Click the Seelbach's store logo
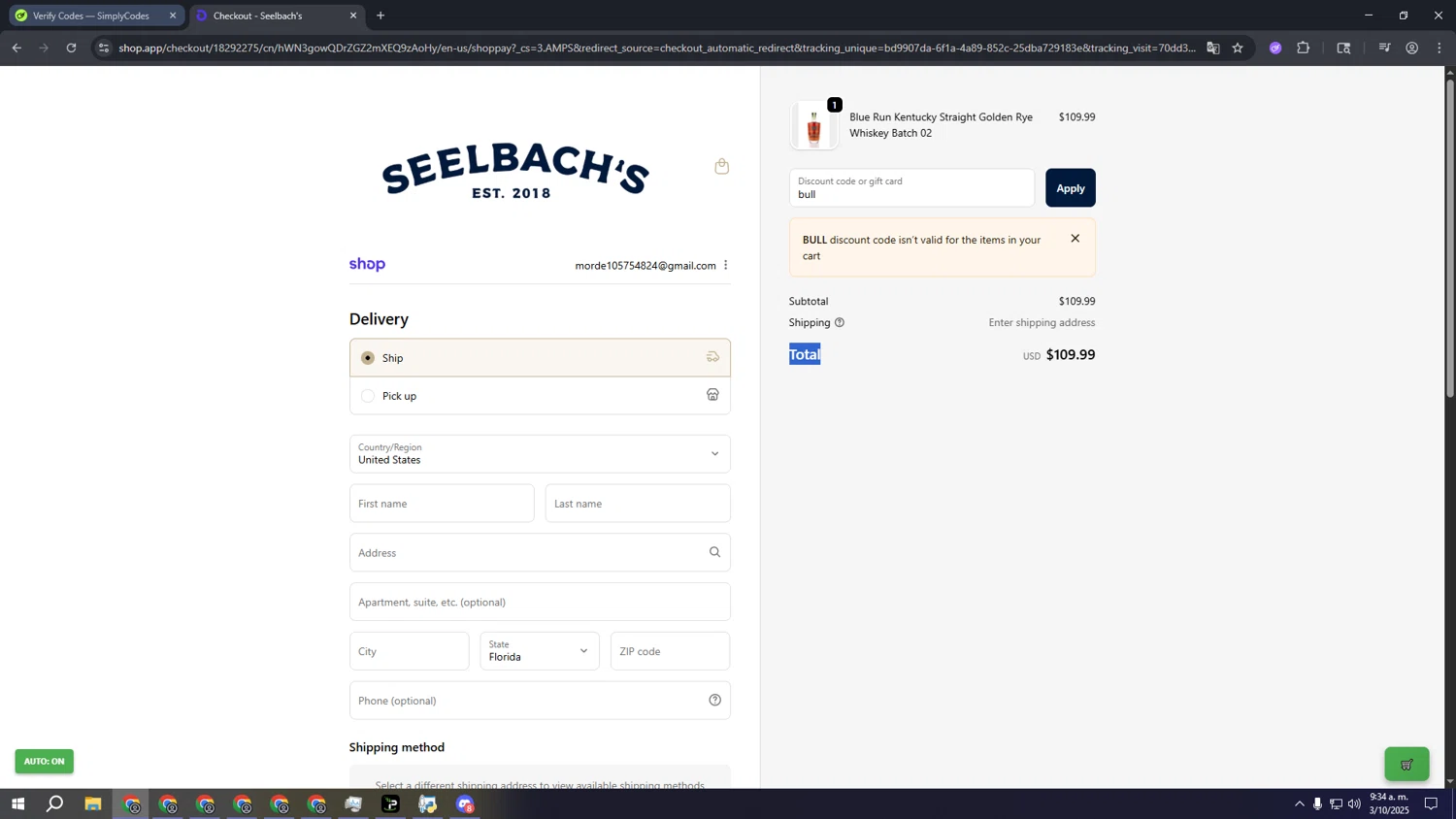Screen dimensions: 1456x819 [515, 171]
